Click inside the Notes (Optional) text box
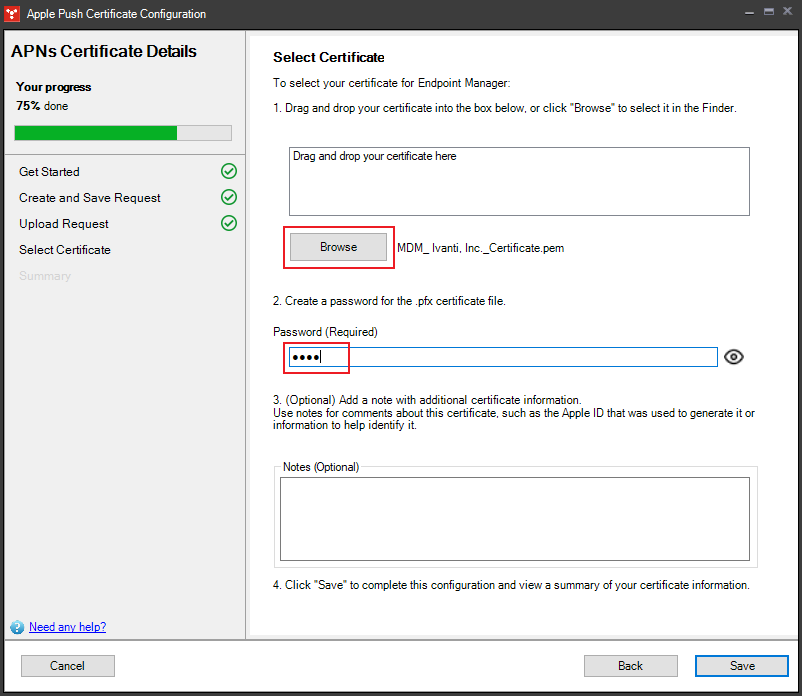The width and height of the screenshot is (802, 696). click(x=514, y=518)
